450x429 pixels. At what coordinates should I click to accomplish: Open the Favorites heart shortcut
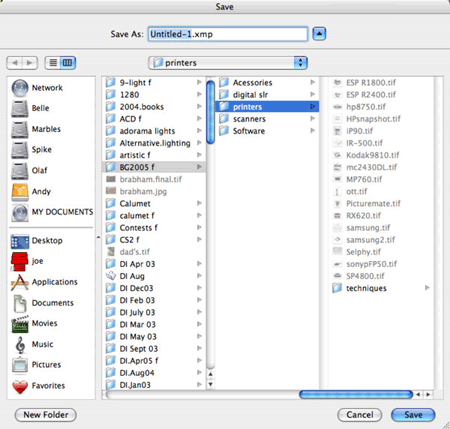38,386
